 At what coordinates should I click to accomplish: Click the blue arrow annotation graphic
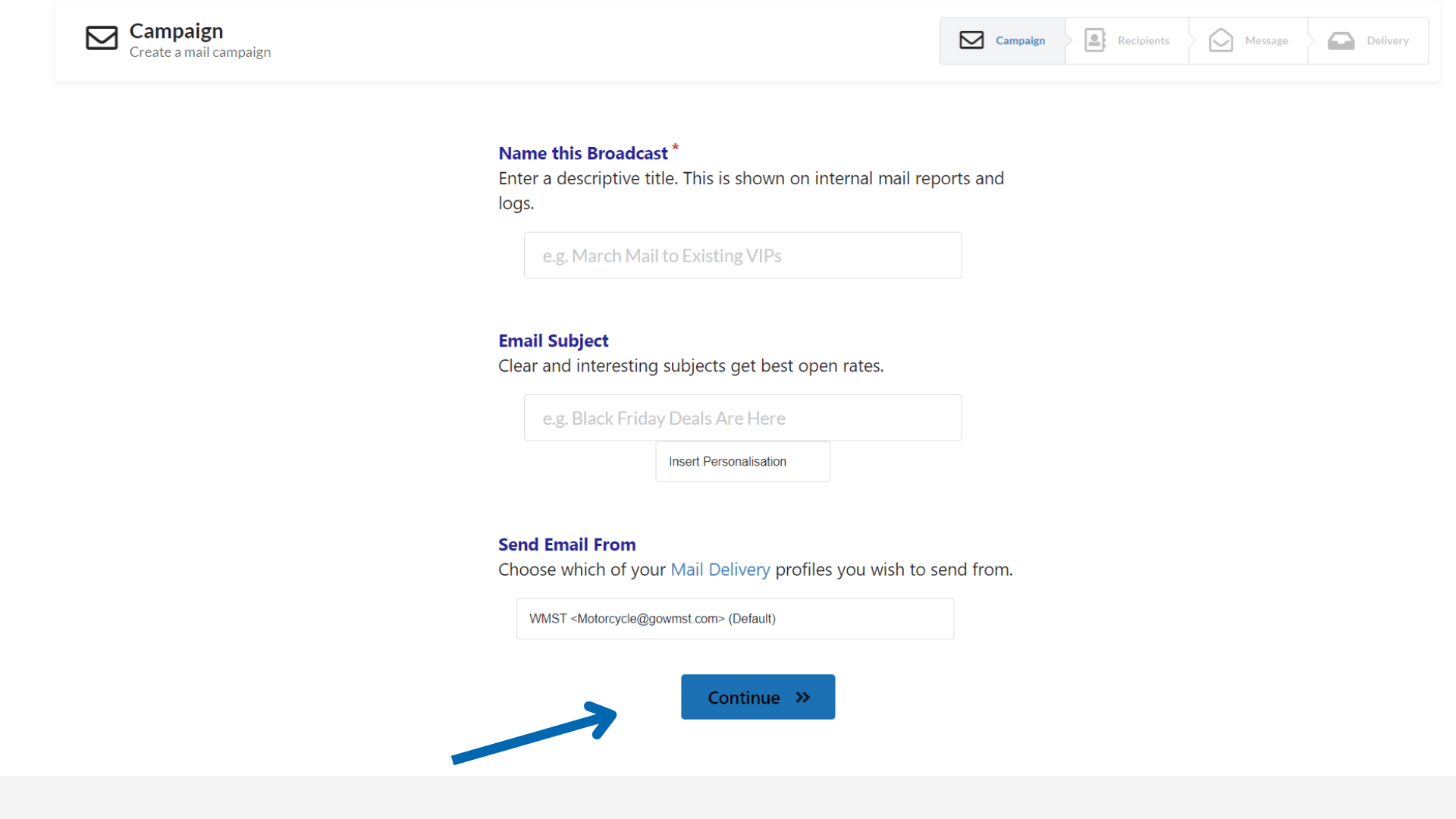(x=535, y=733)
